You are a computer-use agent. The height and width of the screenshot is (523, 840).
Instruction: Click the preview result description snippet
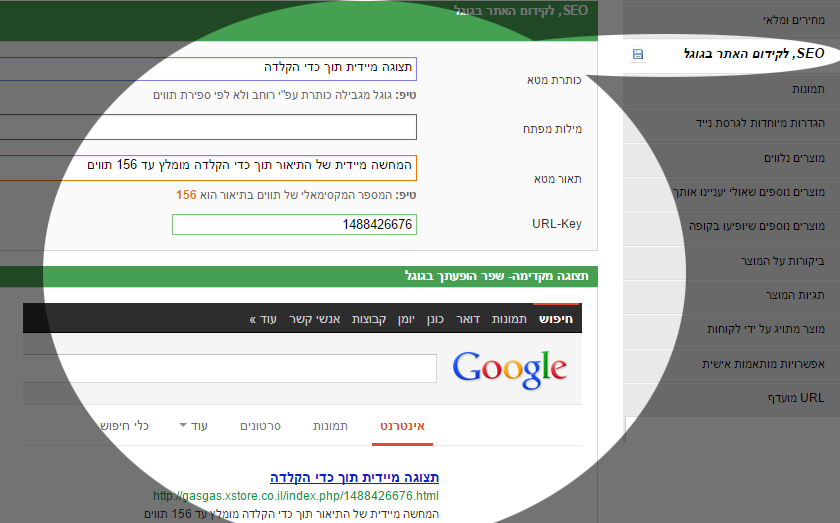pos(291,514)
